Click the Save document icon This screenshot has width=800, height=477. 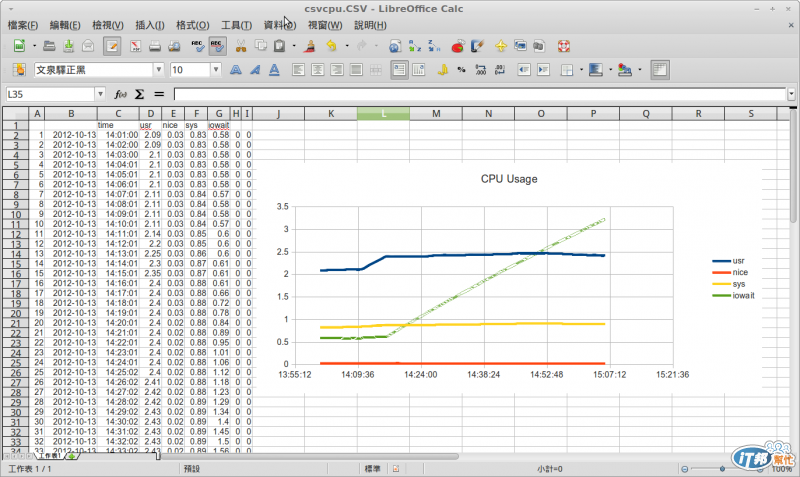[68, 46]
